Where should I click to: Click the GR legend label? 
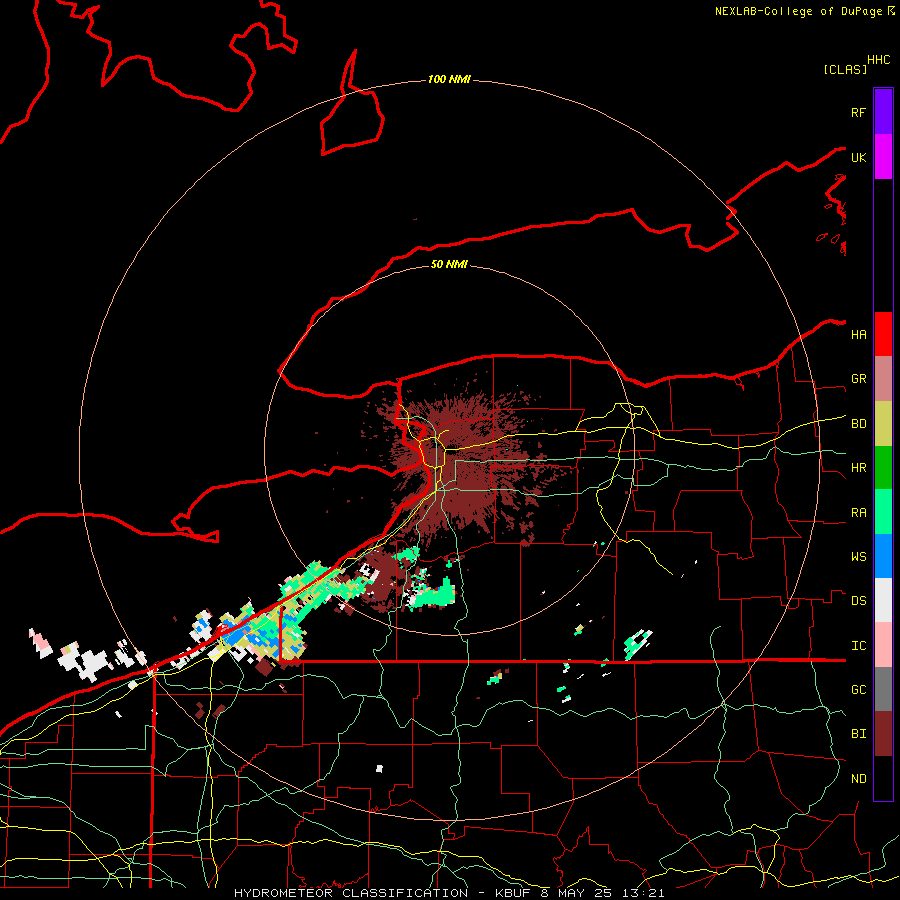tap(858, 379)
